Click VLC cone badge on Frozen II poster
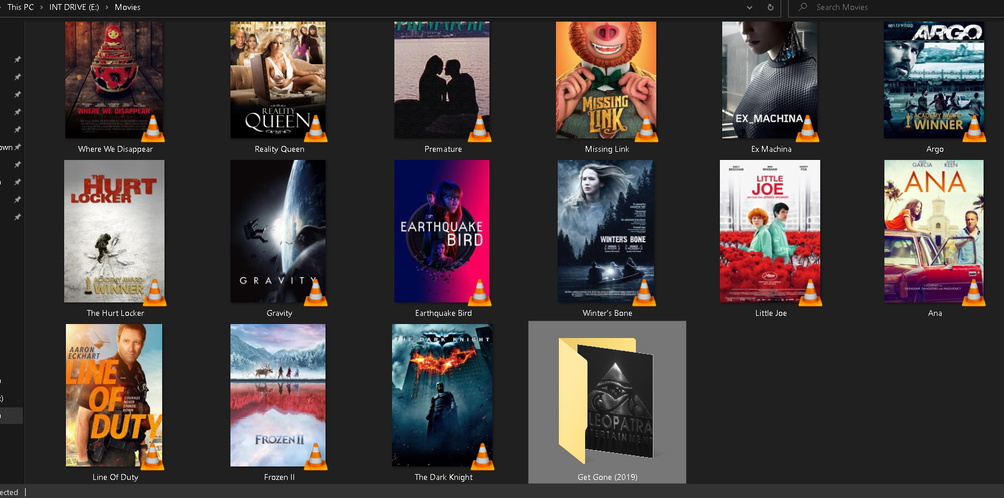 (315, 456)
